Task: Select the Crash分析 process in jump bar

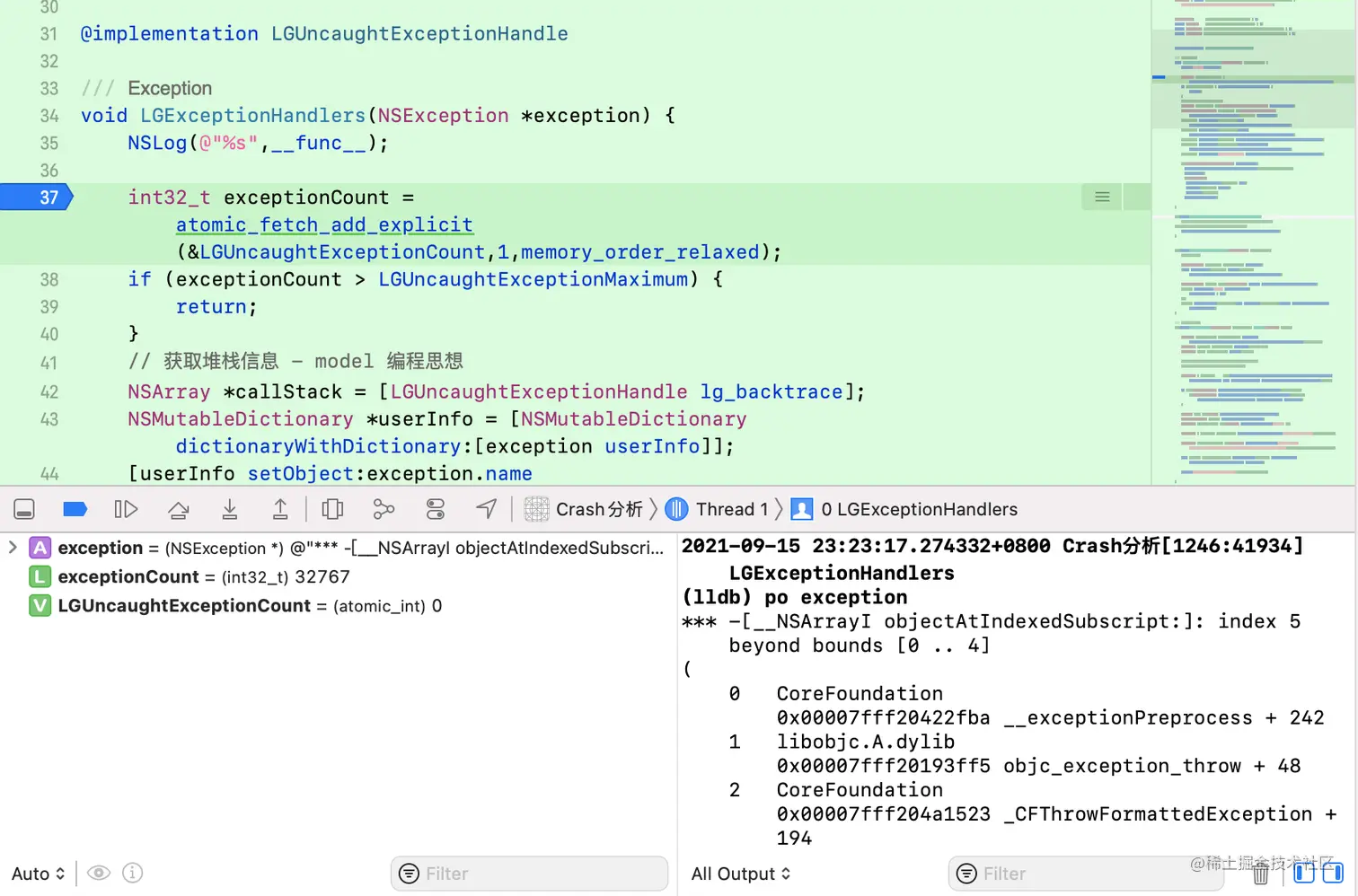Action: (x=584, y=510)
